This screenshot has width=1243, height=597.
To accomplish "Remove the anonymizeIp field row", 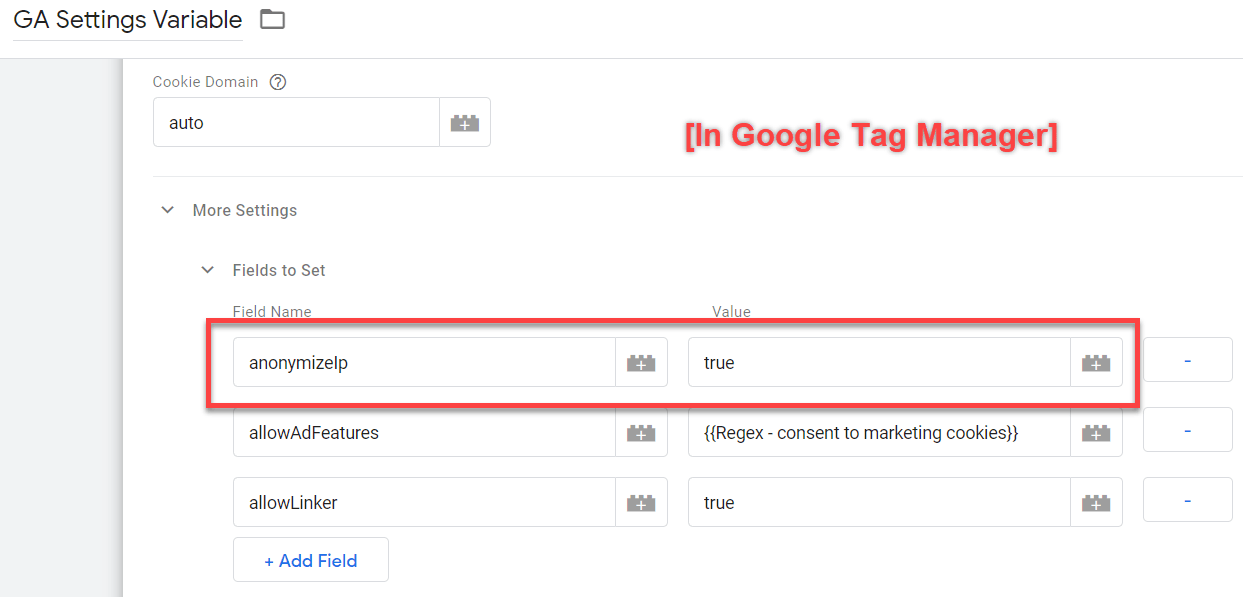I will coord(1187,360).
